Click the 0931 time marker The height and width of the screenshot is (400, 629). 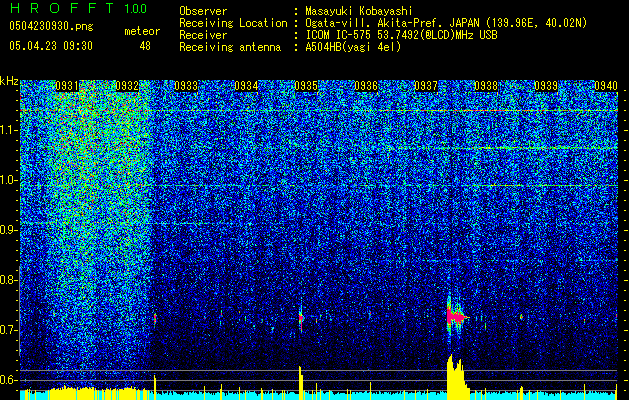tap(67, 86)
